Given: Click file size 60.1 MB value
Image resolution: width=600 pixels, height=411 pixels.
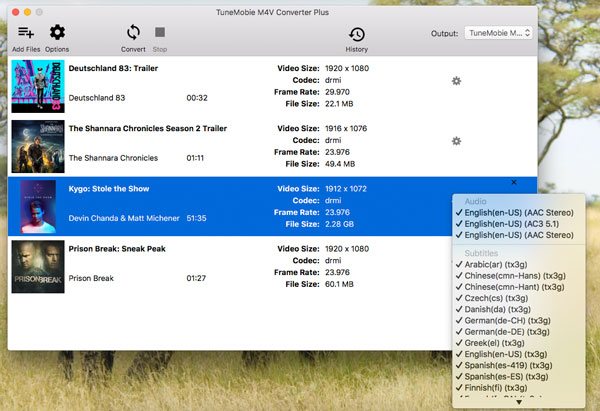Looking at the screenshot, I should click(x=339, y=284).
